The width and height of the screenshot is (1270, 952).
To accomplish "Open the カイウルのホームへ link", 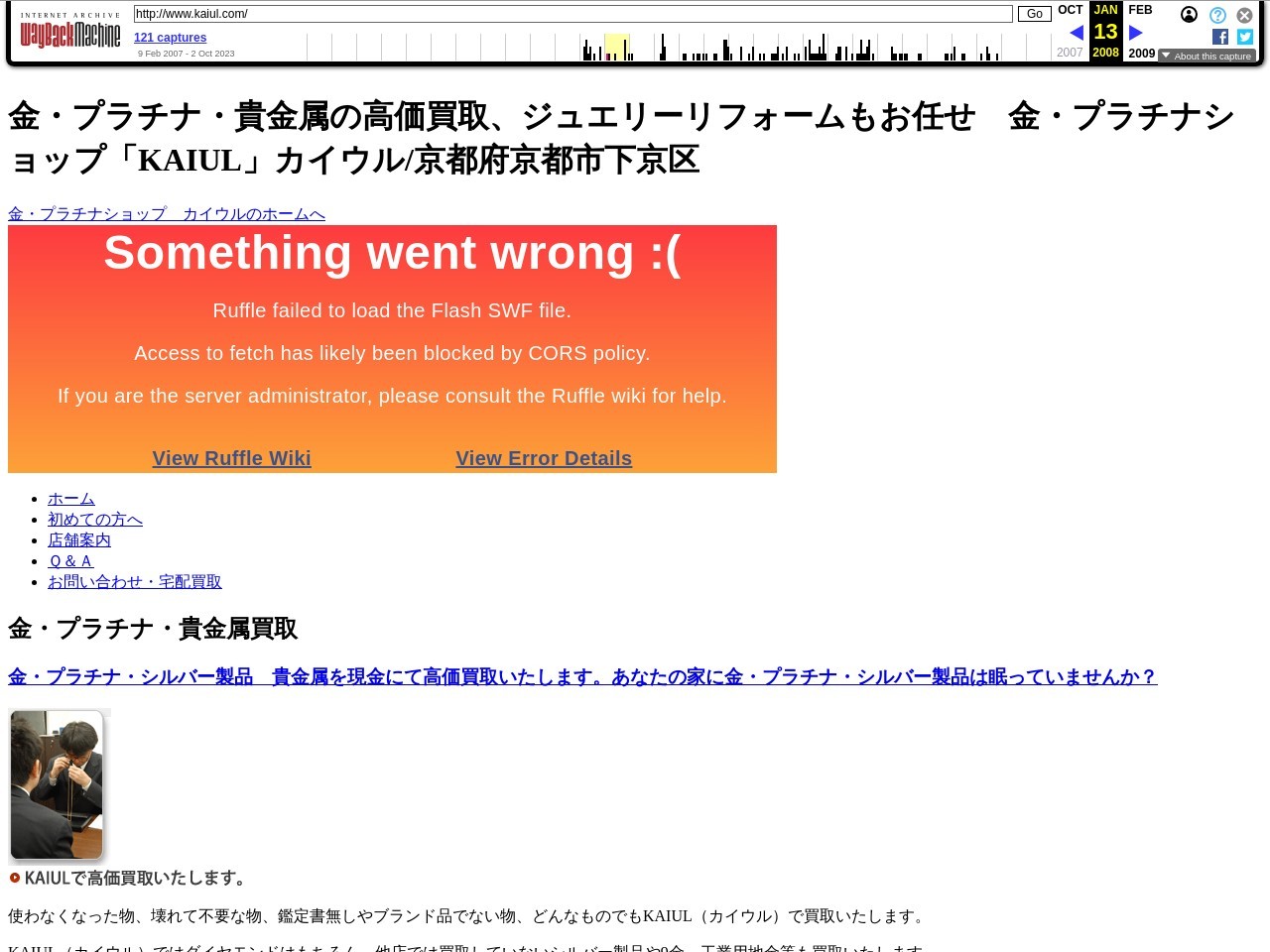I will pyautogui.click(x=167, y=214).
